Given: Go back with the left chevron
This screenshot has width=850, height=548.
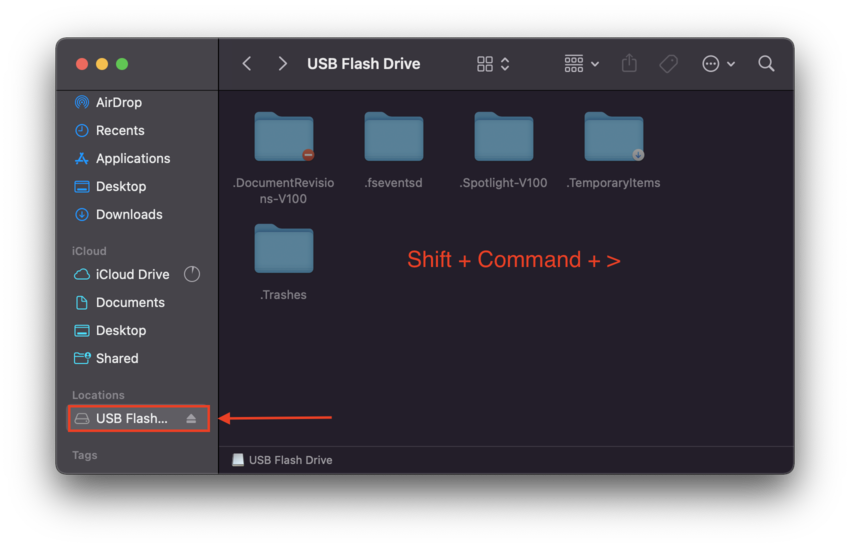Looking at the screenshot, I should coord(247,64).
